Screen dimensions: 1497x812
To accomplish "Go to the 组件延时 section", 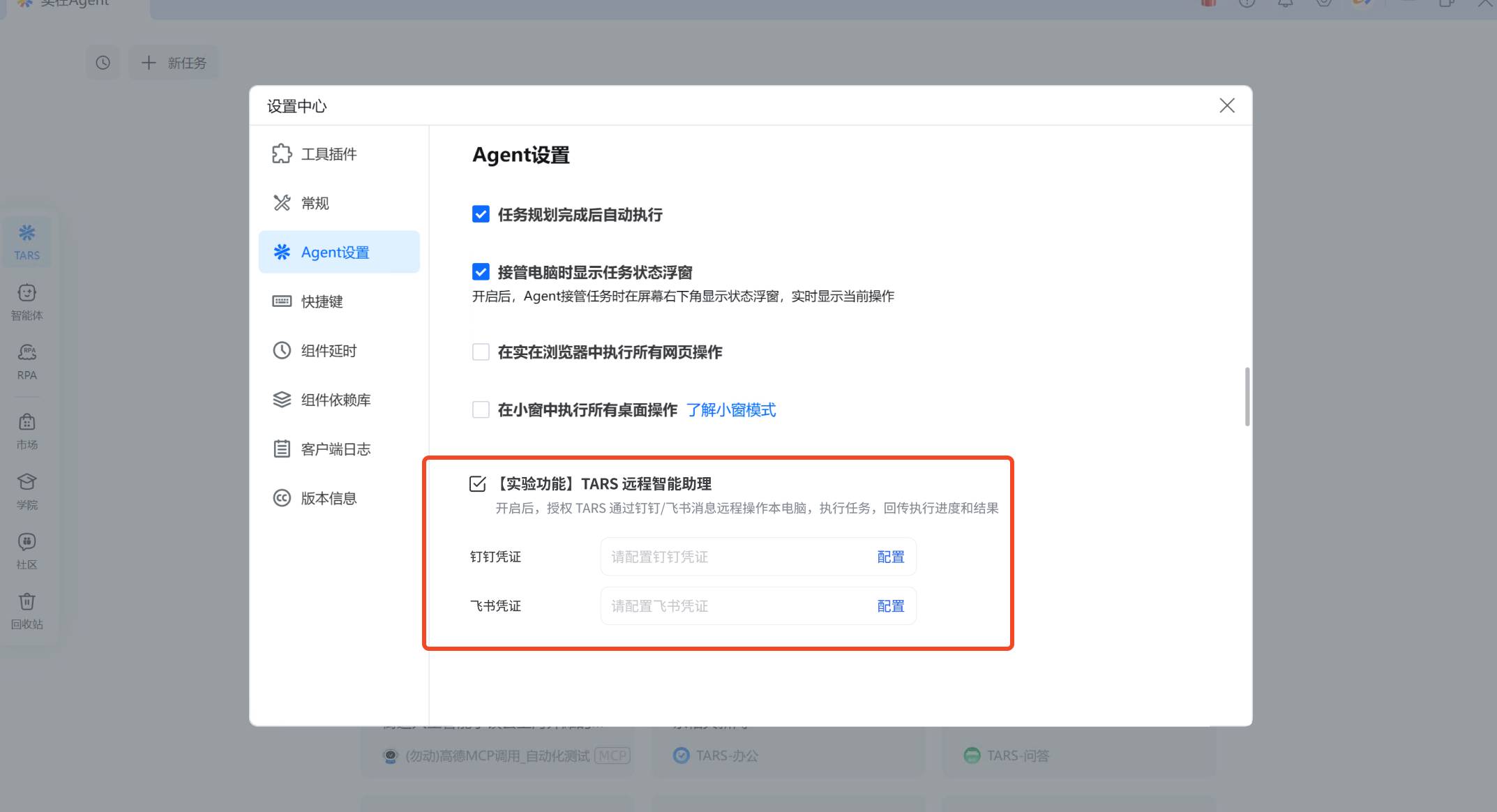I will pyautogui.click(x=328, y=351).
